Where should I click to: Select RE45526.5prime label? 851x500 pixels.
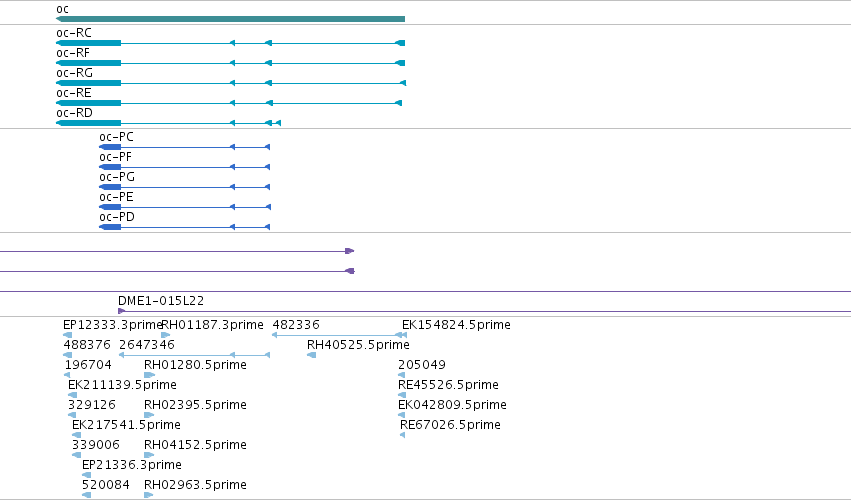pos(448,385)
